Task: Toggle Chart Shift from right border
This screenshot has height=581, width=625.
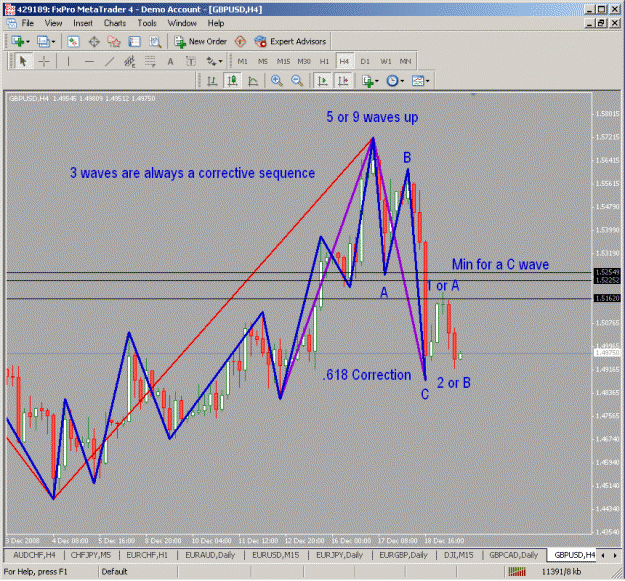Action: coord(343,81)
